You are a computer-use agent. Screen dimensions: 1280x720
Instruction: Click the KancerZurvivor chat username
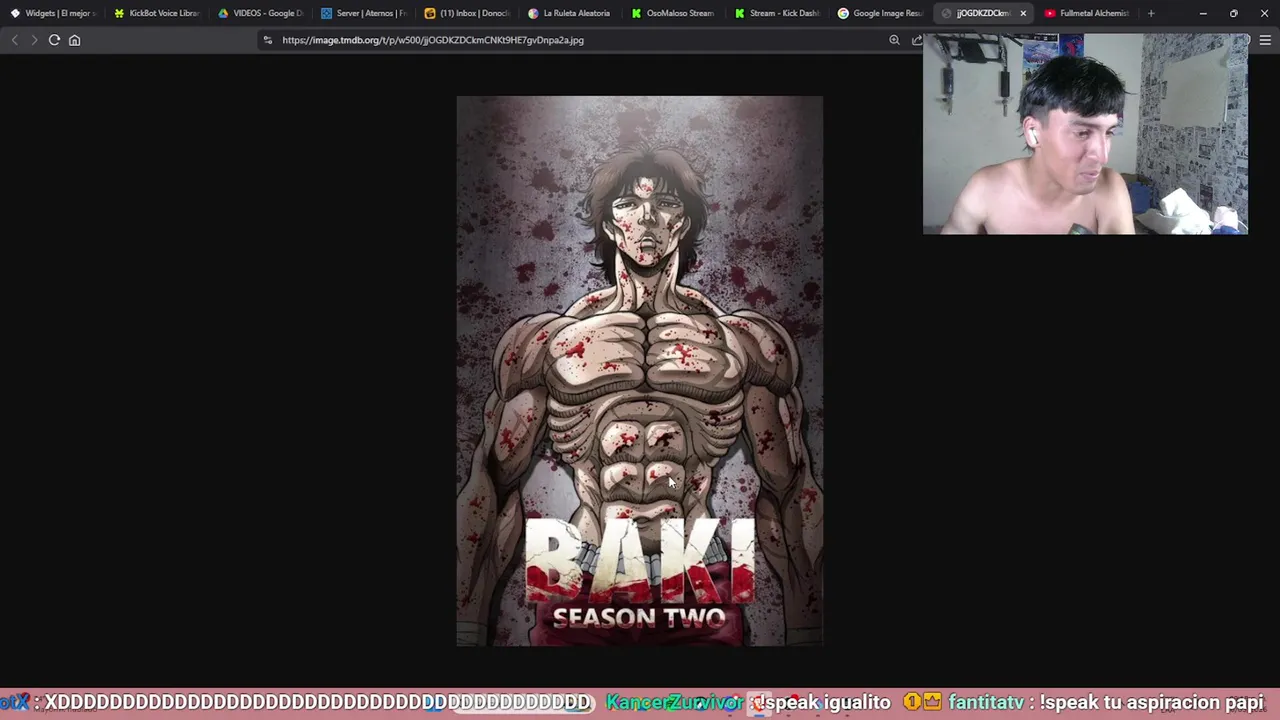(x=675, y=702)
